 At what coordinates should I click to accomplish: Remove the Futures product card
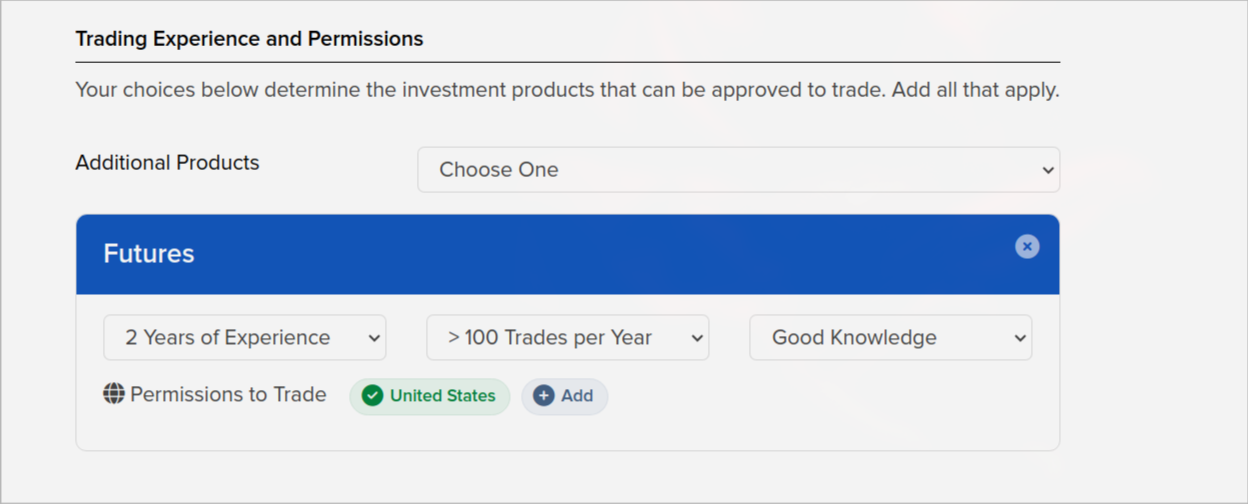coord(1027,246)
